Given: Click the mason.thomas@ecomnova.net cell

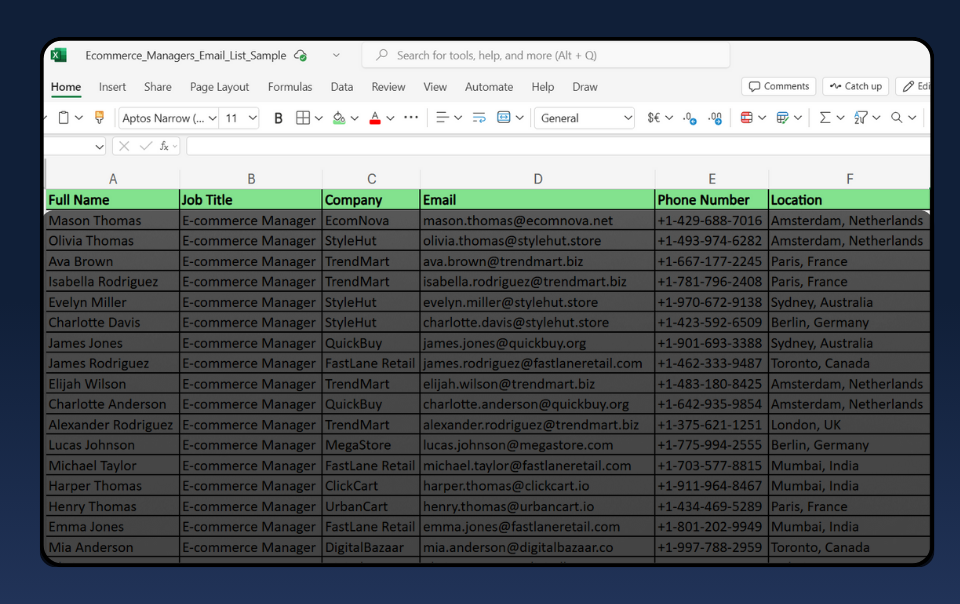Looking at the screenshot, I should [538, 220].
